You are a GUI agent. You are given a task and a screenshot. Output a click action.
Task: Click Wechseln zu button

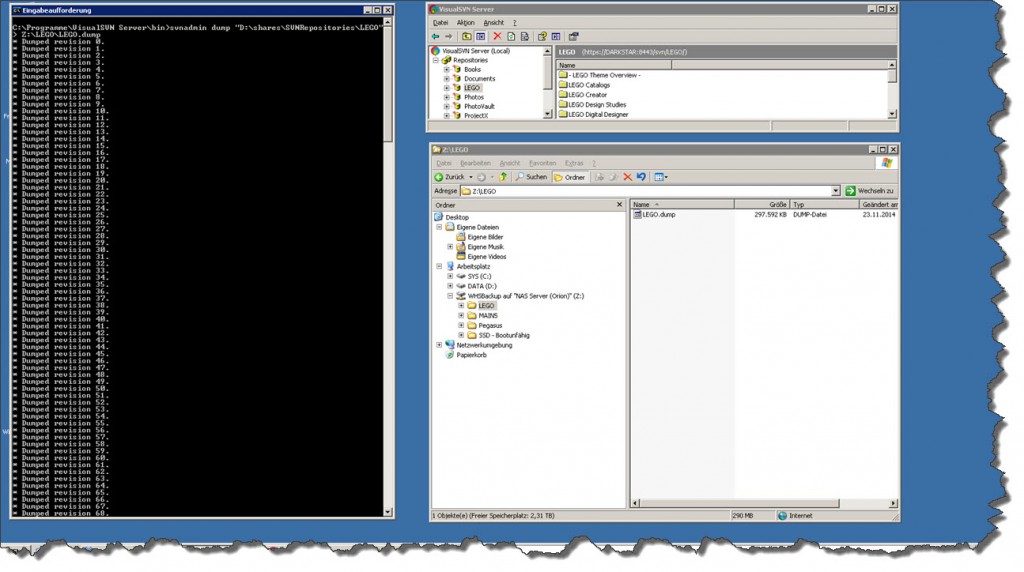point(870,191)
